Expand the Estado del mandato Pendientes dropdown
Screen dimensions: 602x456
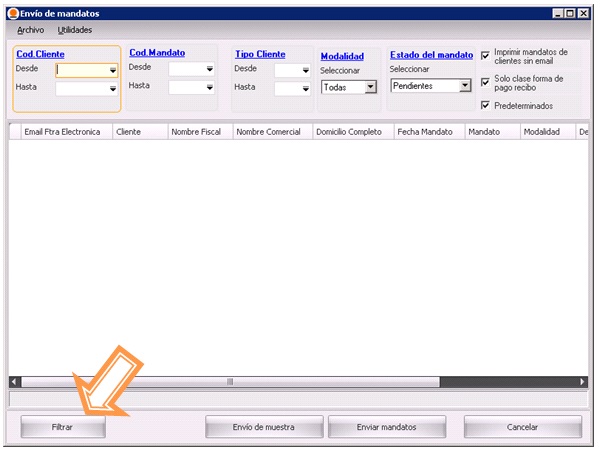click(x=464, y=87)
